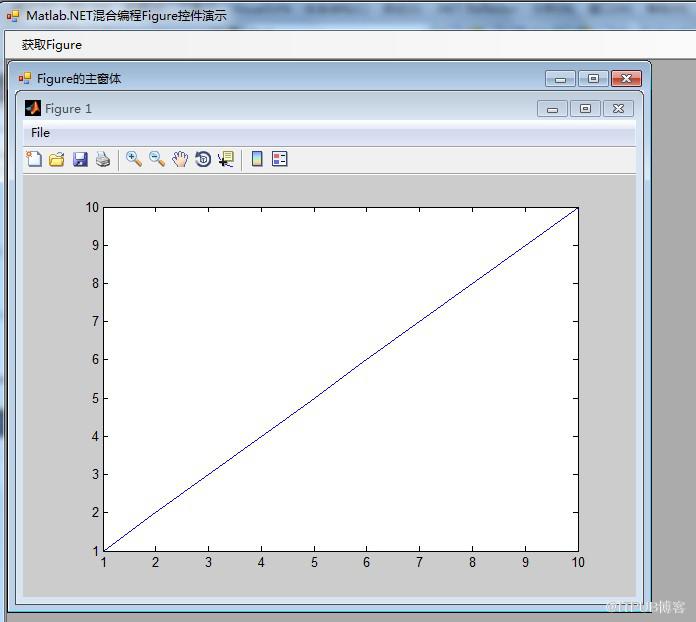Click the y-axis tick label 10
Screen dimensions: 696x622
(92, 207)
